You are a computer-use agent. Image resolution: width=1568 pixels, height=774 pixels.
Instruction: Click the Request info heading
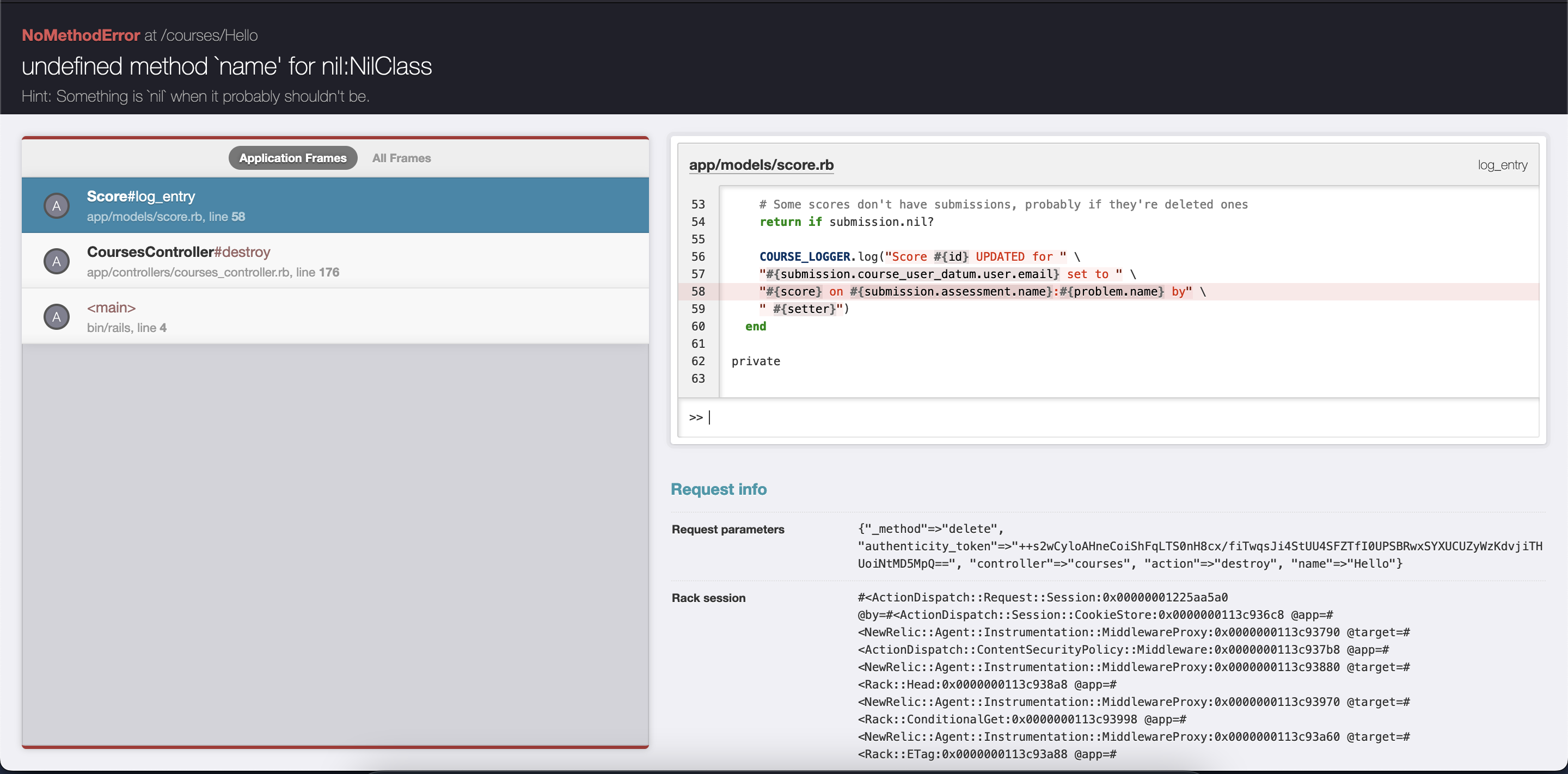718,489
